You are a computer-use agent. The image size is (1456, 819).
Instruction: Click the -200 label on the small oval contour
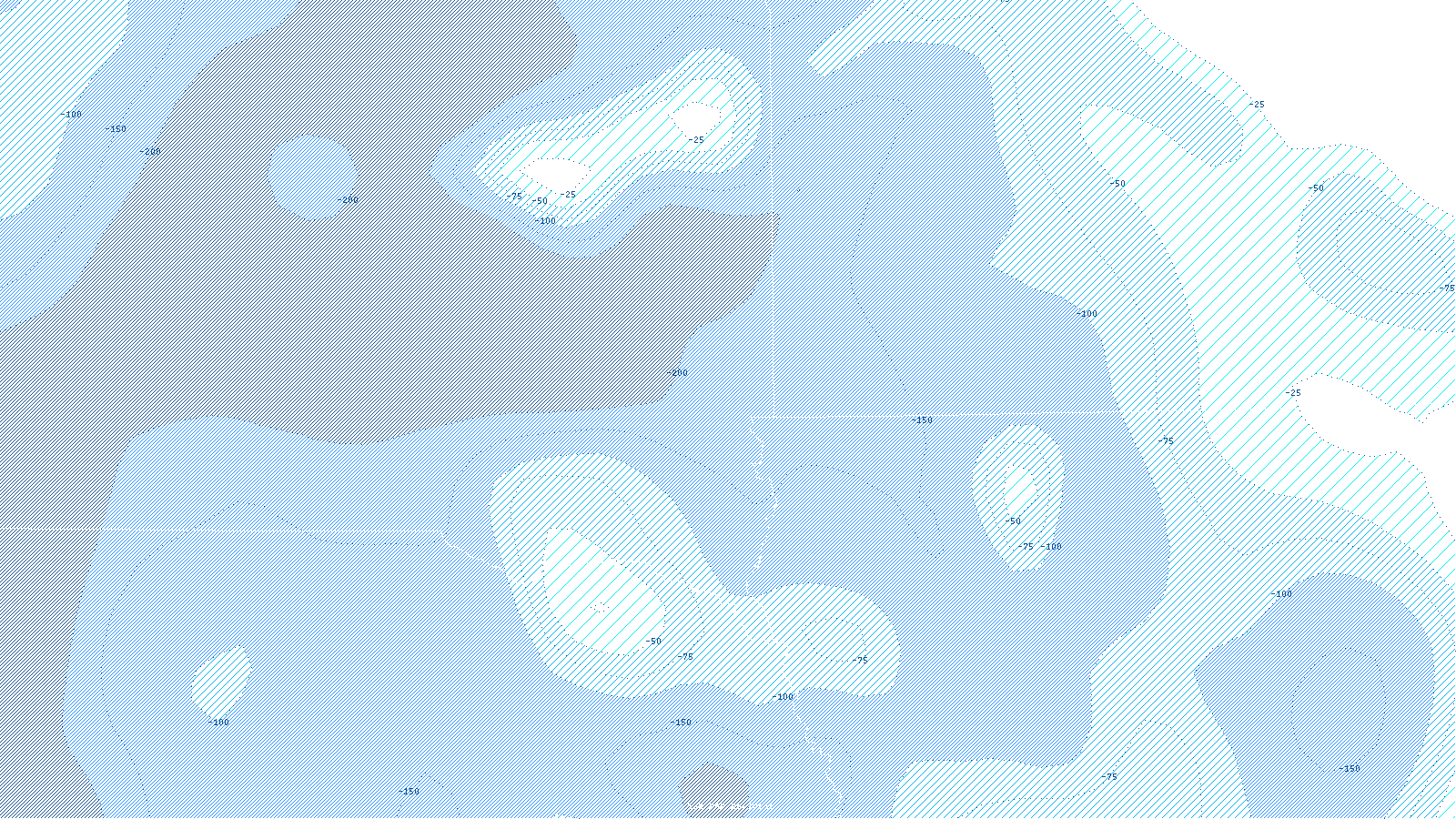[348, 200]
